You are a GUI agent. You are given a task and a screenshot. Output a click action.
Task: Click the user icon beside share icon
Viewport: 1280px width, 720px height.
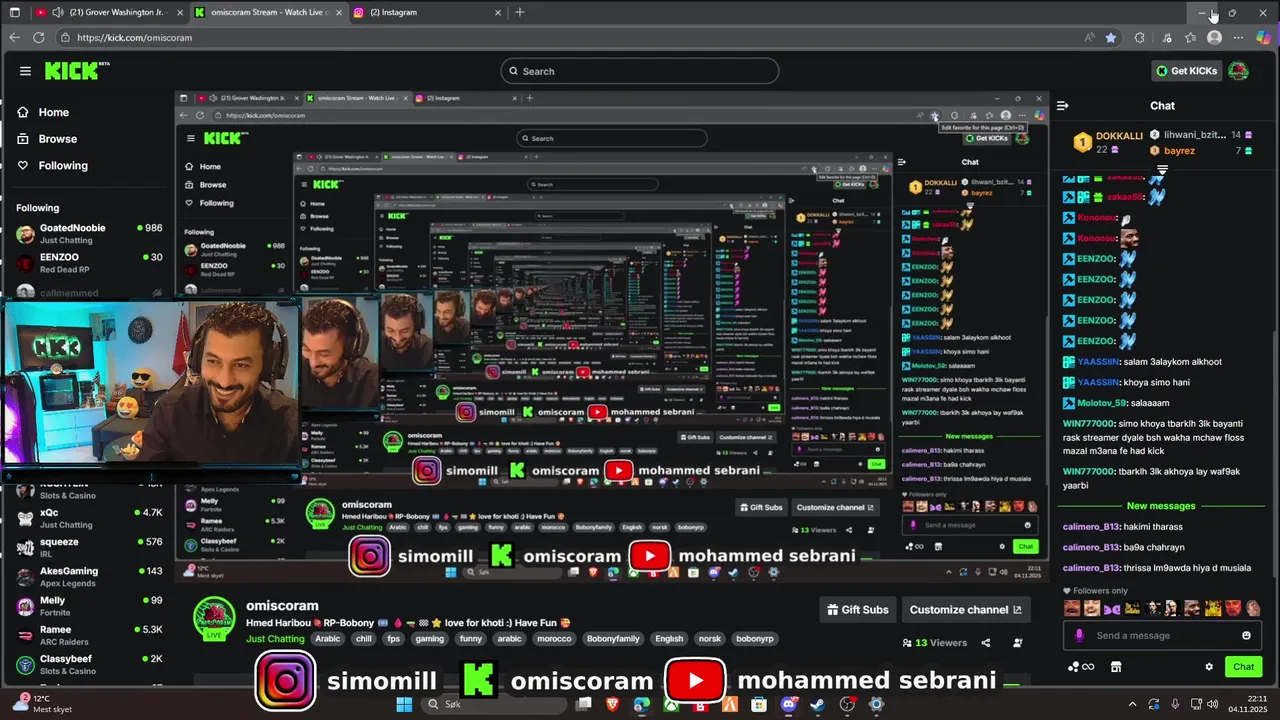pyautogui.click(x=1018, y=643)
